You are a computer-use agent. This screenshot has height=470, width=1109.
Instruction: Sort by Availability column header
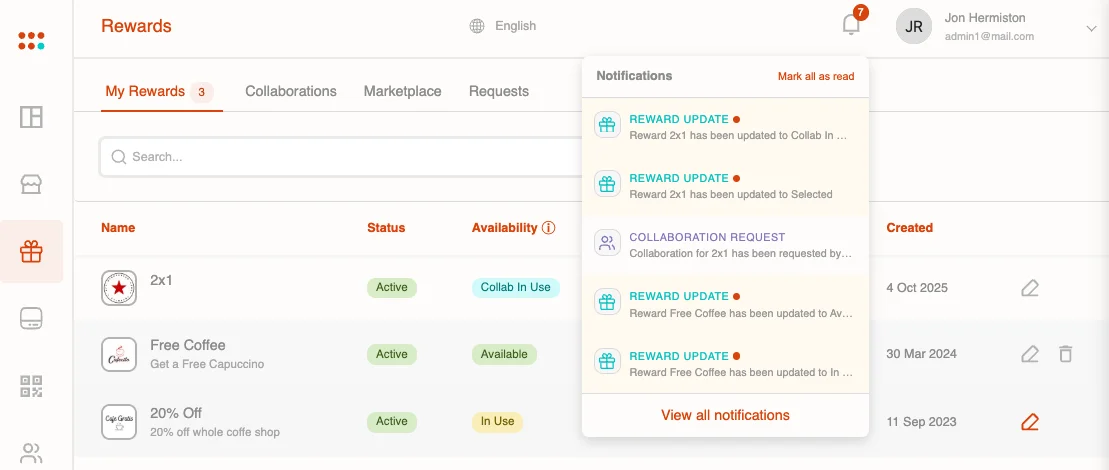coord(504,228)
